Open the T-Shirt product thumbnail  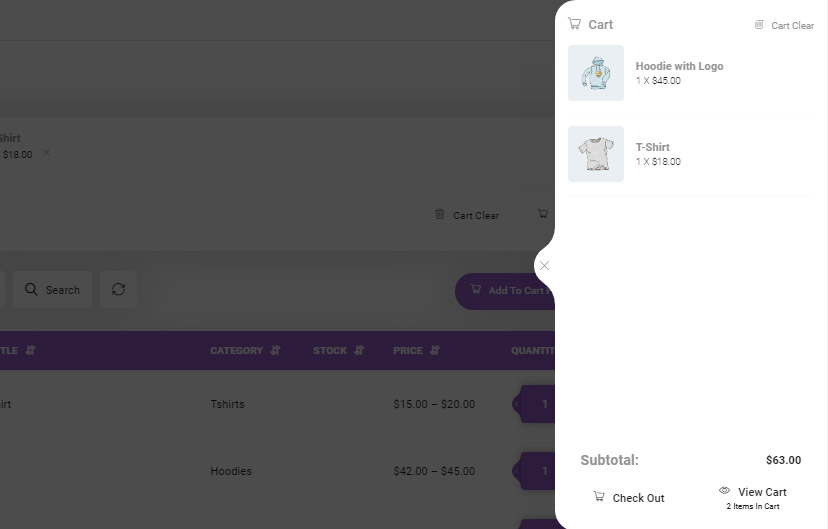[x=596, y=154]
